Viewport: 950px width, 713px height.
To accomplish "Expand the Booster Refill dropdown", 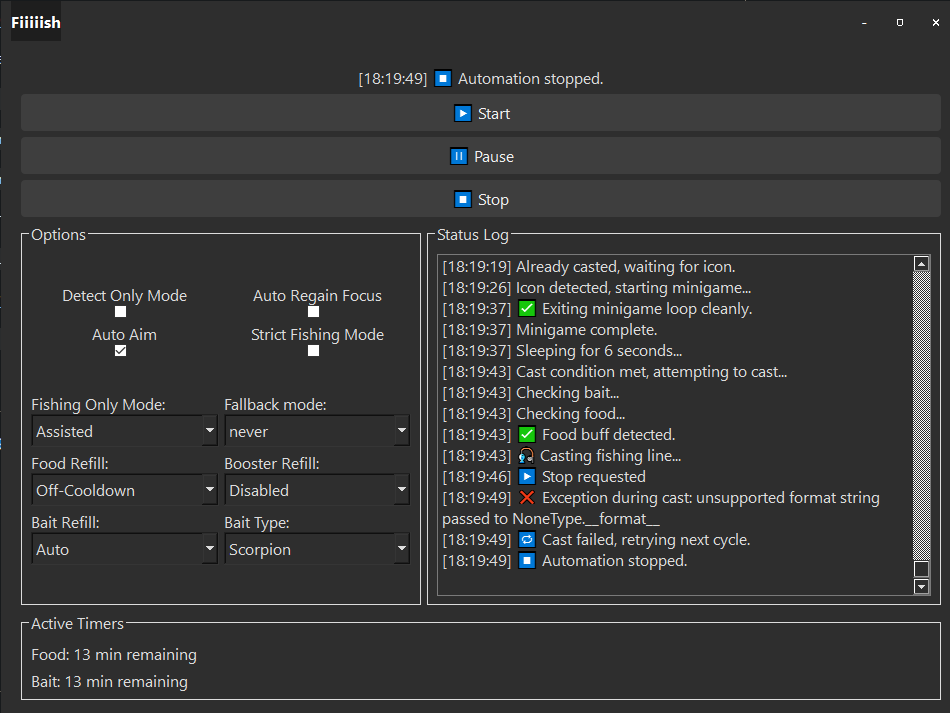I will point(317,490).
